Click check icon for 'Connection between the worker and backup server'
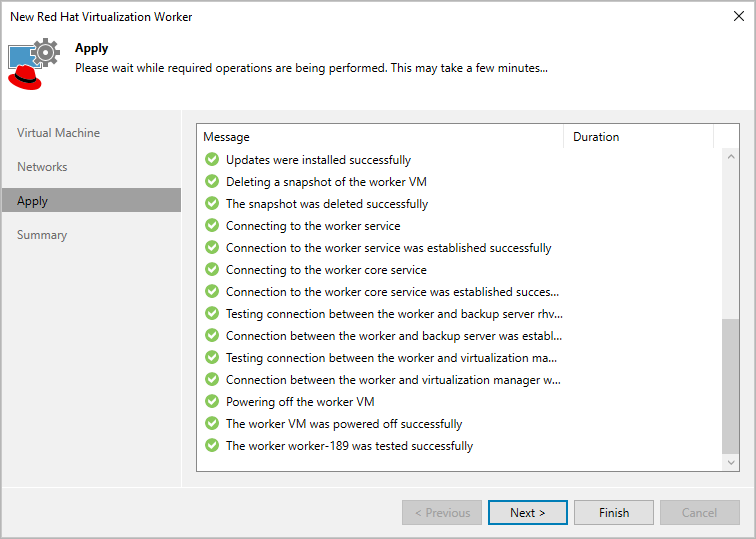This screenshot has height=539, width=756. 212,335
